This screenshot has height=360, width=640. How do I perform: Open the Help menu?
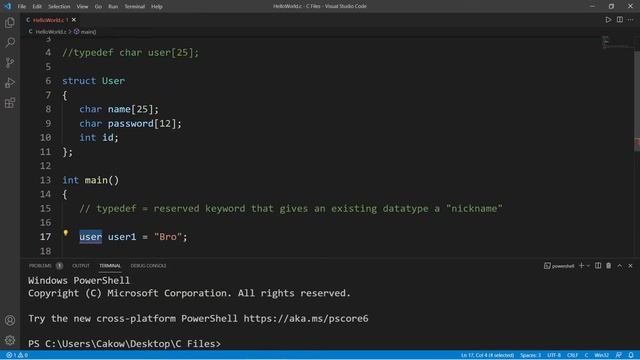click(x=157, y=6)
